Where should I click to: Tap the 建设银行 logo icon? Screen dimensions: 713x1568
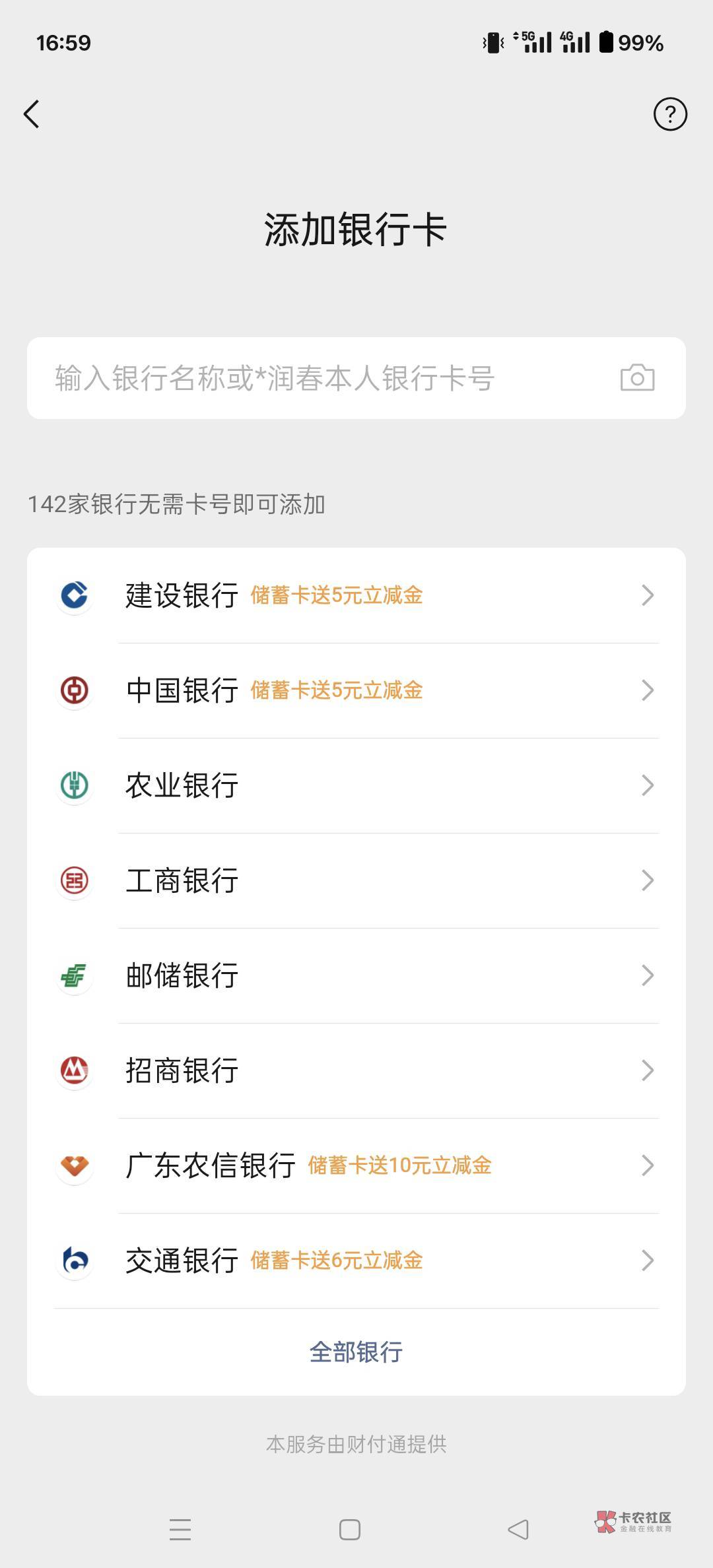click(75, 595)
